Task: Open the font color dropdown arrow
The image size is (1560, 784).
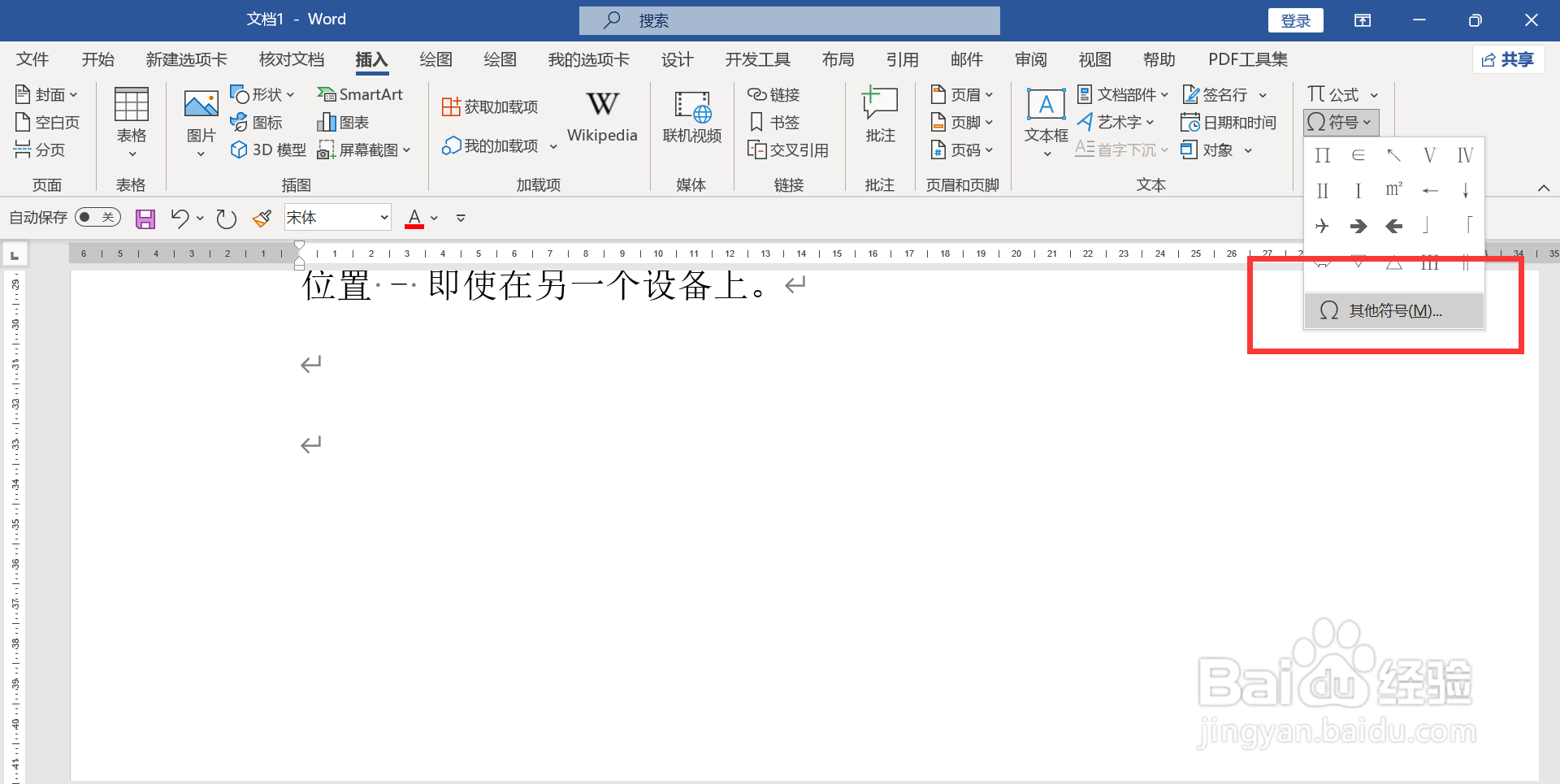Action: [435, 218]
